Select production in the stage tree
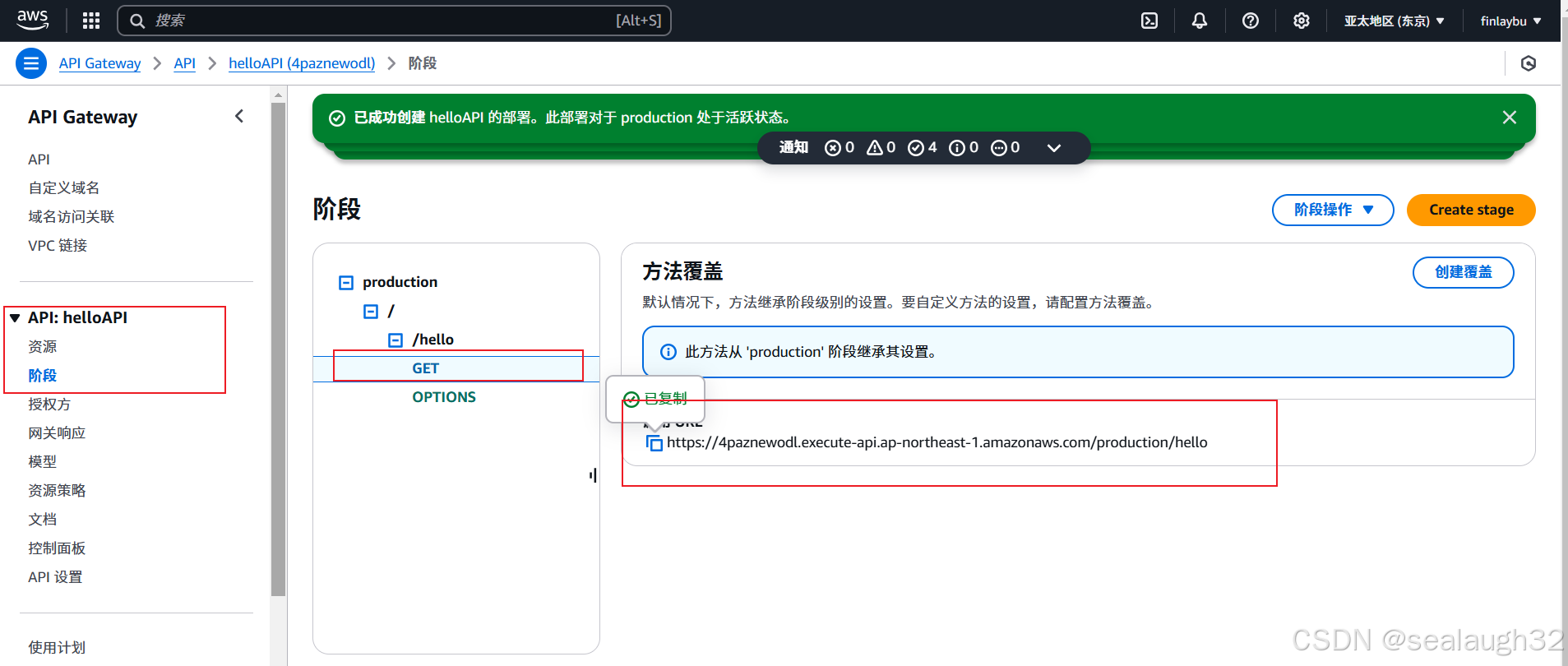1568x666 pixels. click(400, 282)
